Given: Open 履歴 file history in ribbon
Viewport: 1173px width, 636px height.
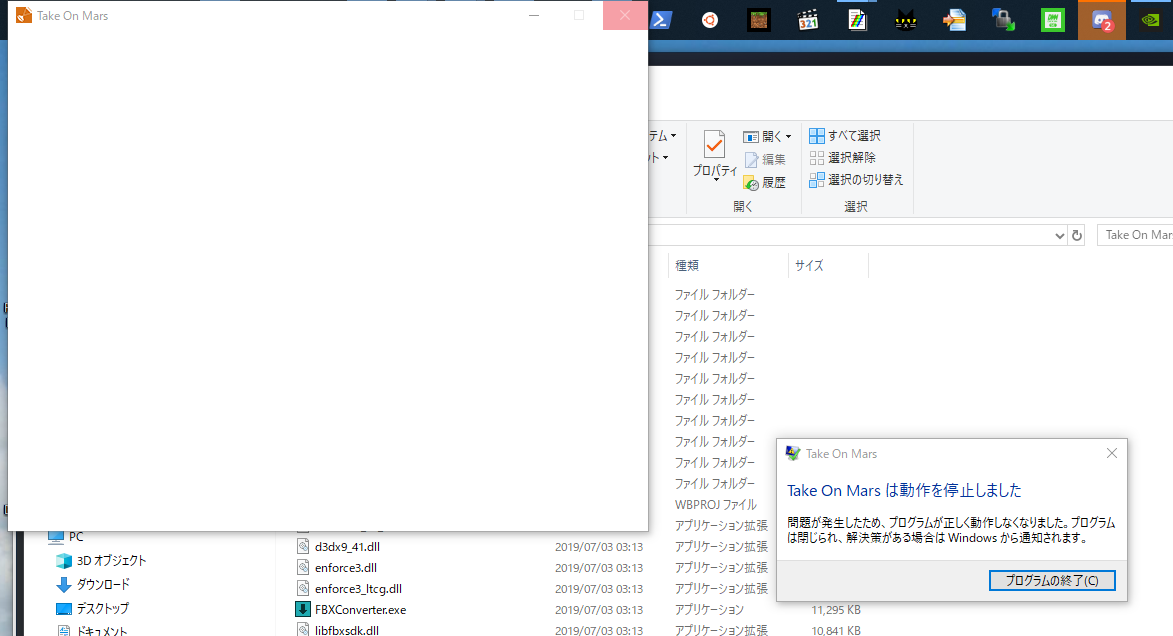Looking at the screenshot, I should [x=765, y=183].
